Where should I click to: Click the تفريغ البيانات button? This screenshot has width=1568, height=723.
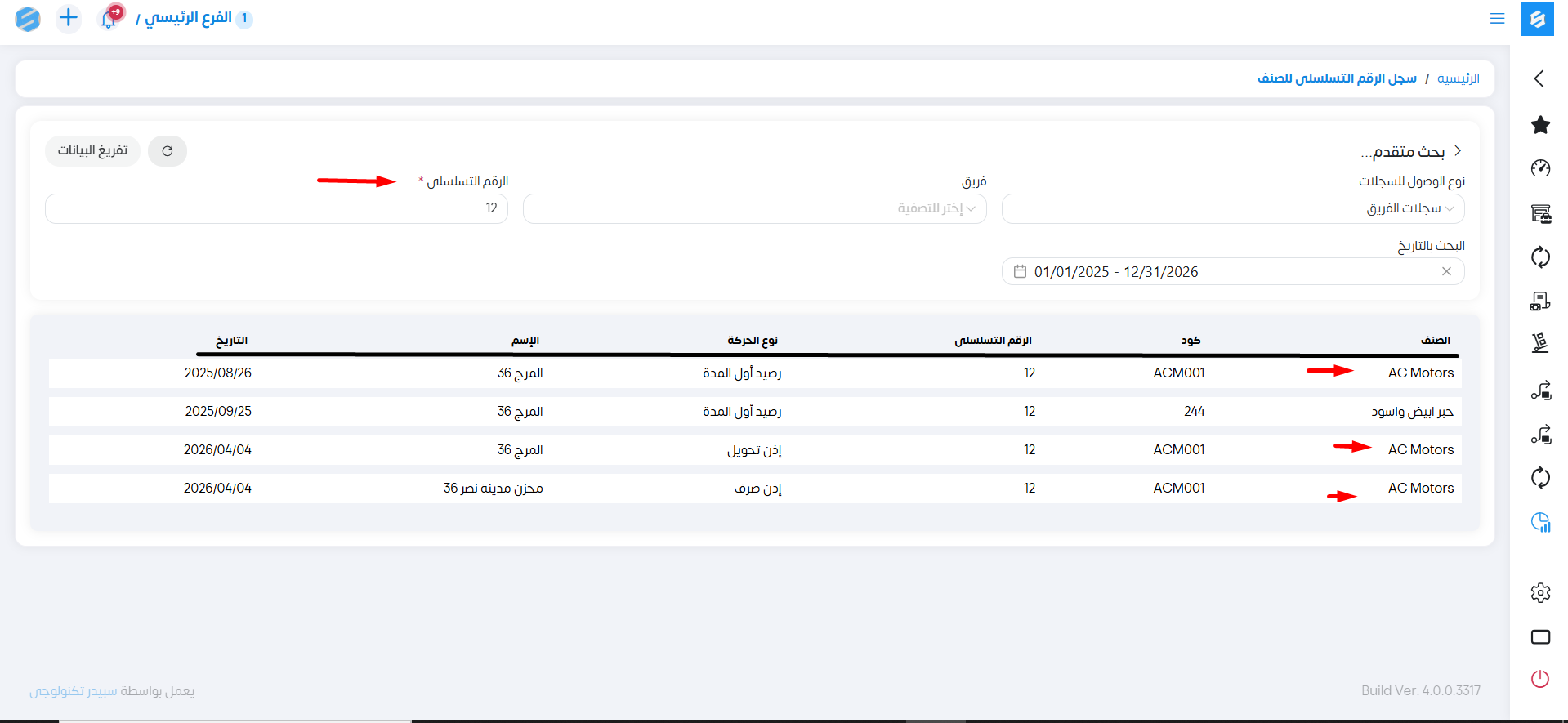point(92,151)
